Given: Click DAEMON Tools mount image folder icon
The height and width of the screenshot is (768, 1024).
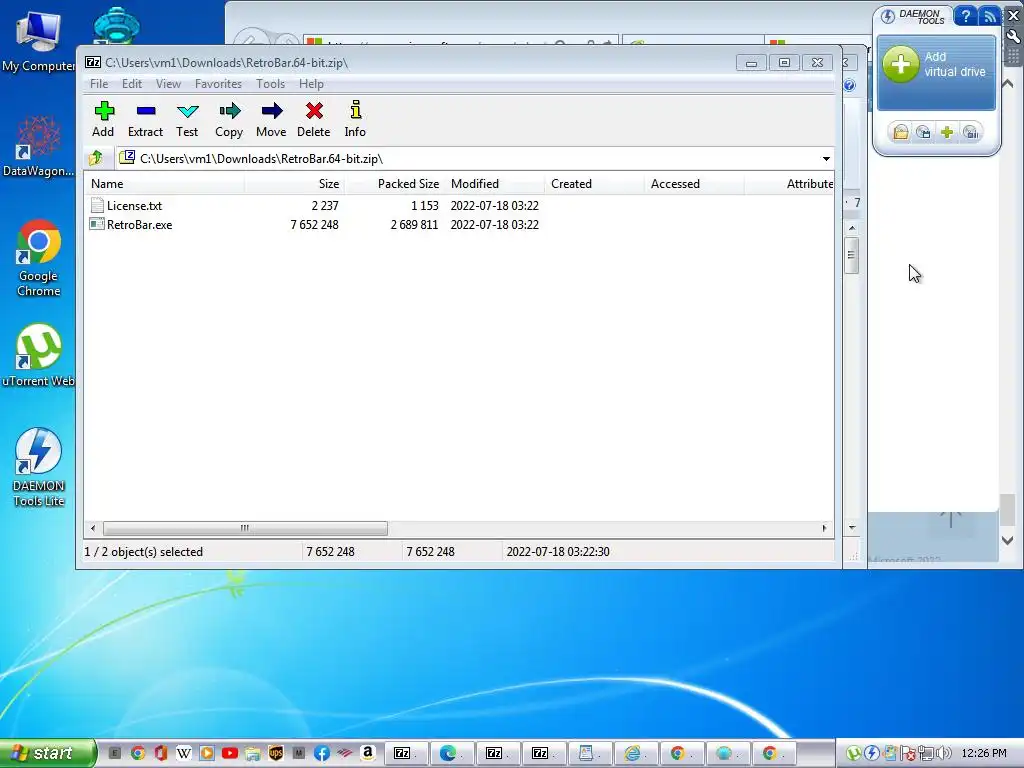Looking at the screenshot, I should tap(901, 133).
